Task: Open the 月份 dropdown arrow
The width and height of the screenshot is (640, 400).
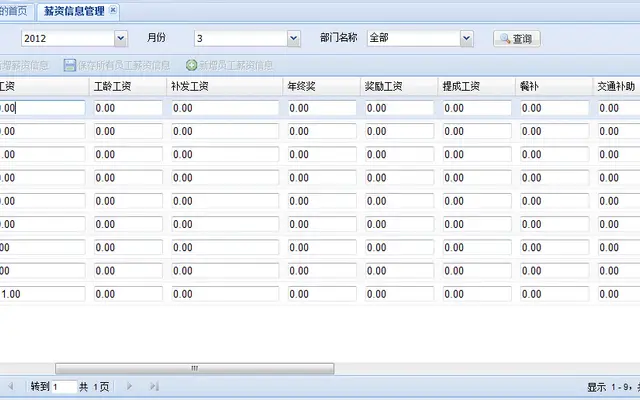Action: point(293,38)
